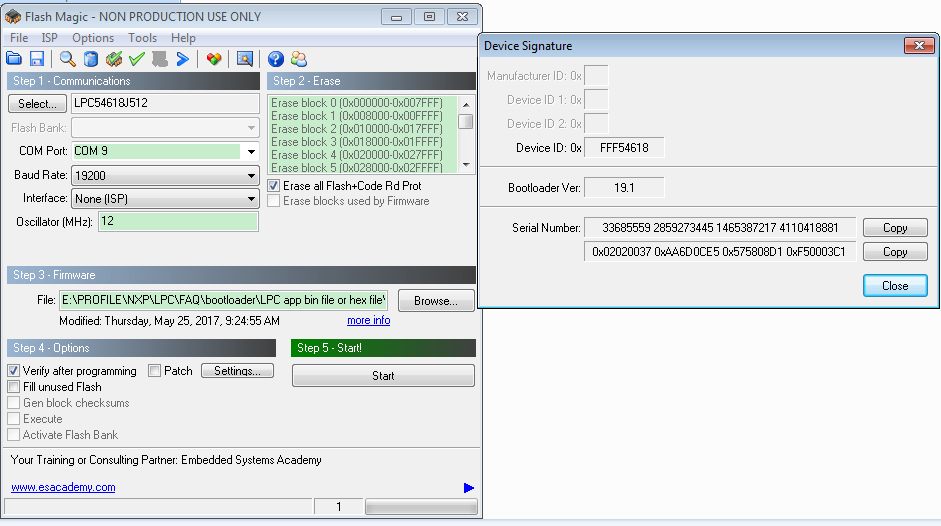Image resolution: width=941 pixels, height=526 pixels.
Task: Toggle Verify after programming checkbox
Action: pos(14,370)
